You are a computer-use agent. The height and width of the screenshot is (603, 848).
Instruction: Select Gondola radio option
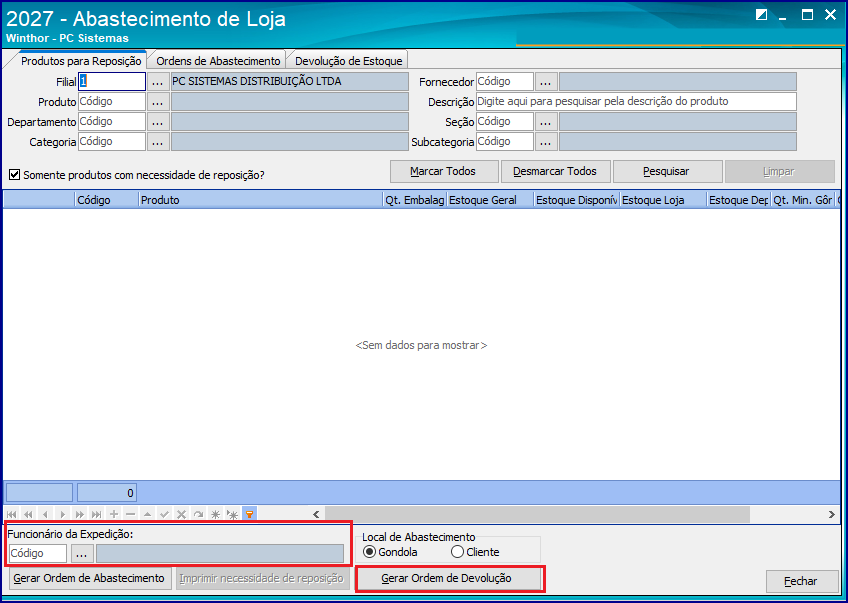point(369,552)
